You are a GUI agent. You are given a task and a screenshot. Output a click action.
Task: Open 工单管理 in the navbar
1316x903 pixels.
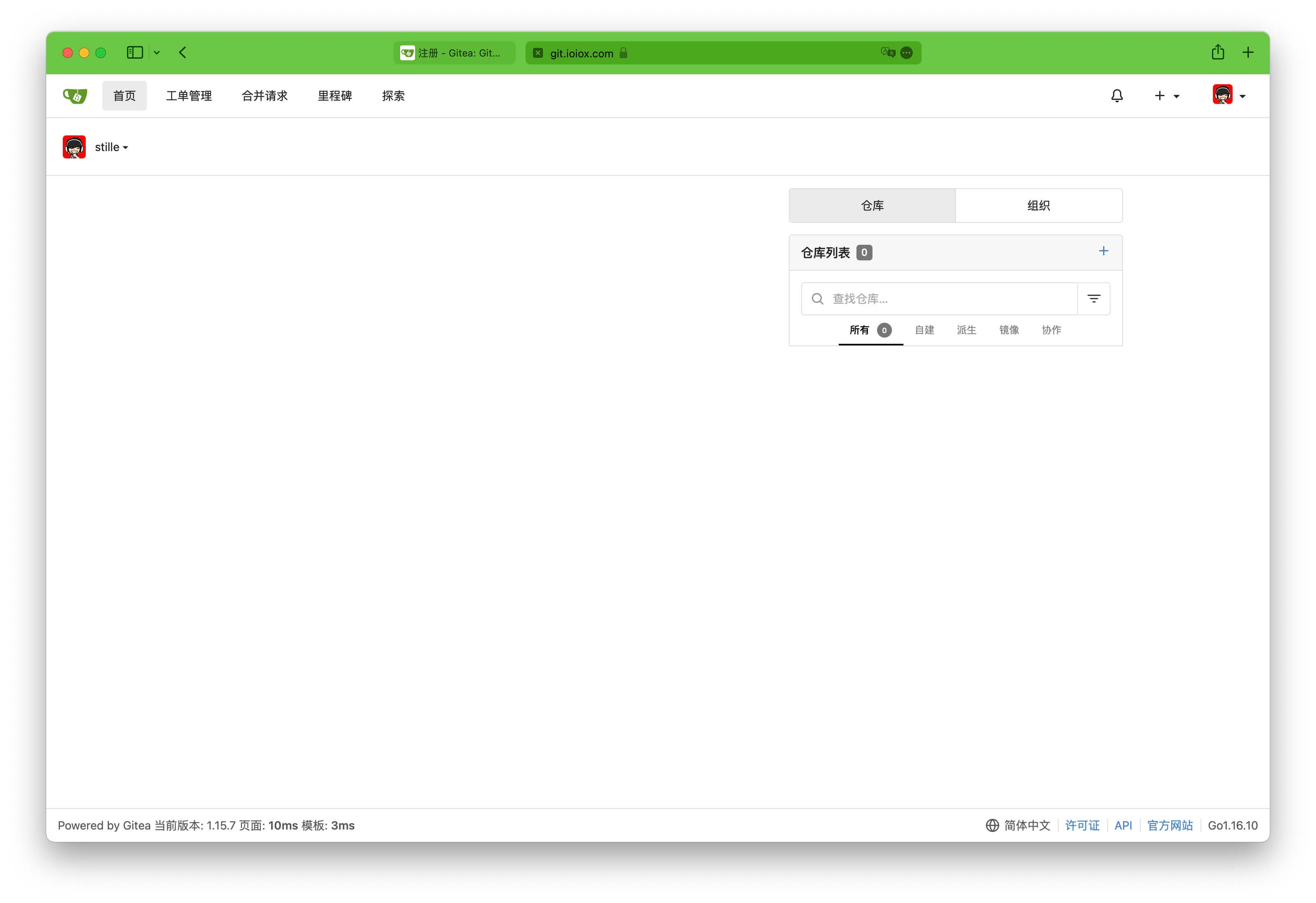click(189, 96)
